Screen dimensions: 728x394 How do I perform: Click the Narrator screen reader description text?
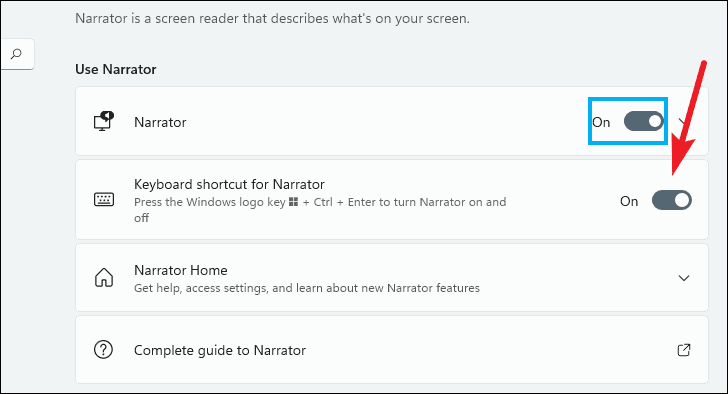pos(273,19)
